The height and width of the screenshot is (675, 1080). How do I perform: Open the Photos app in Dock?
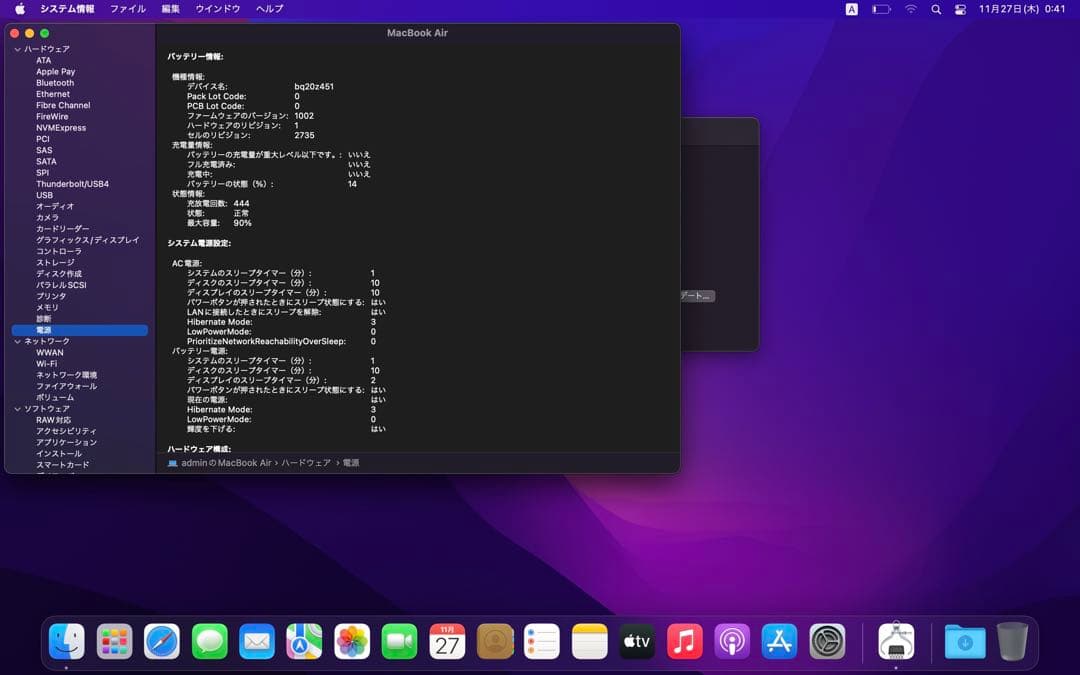[x=352, y=641]
